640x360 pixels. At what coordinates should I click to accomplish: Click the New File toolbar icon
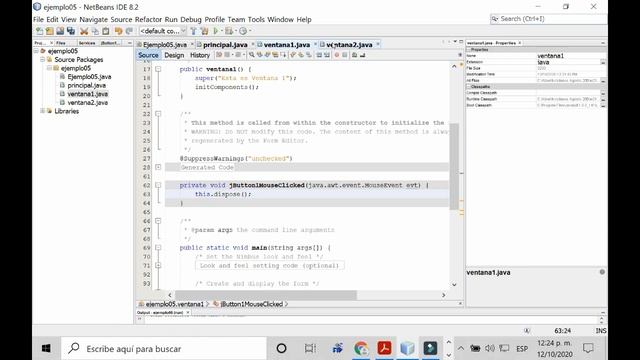[40, 31]
